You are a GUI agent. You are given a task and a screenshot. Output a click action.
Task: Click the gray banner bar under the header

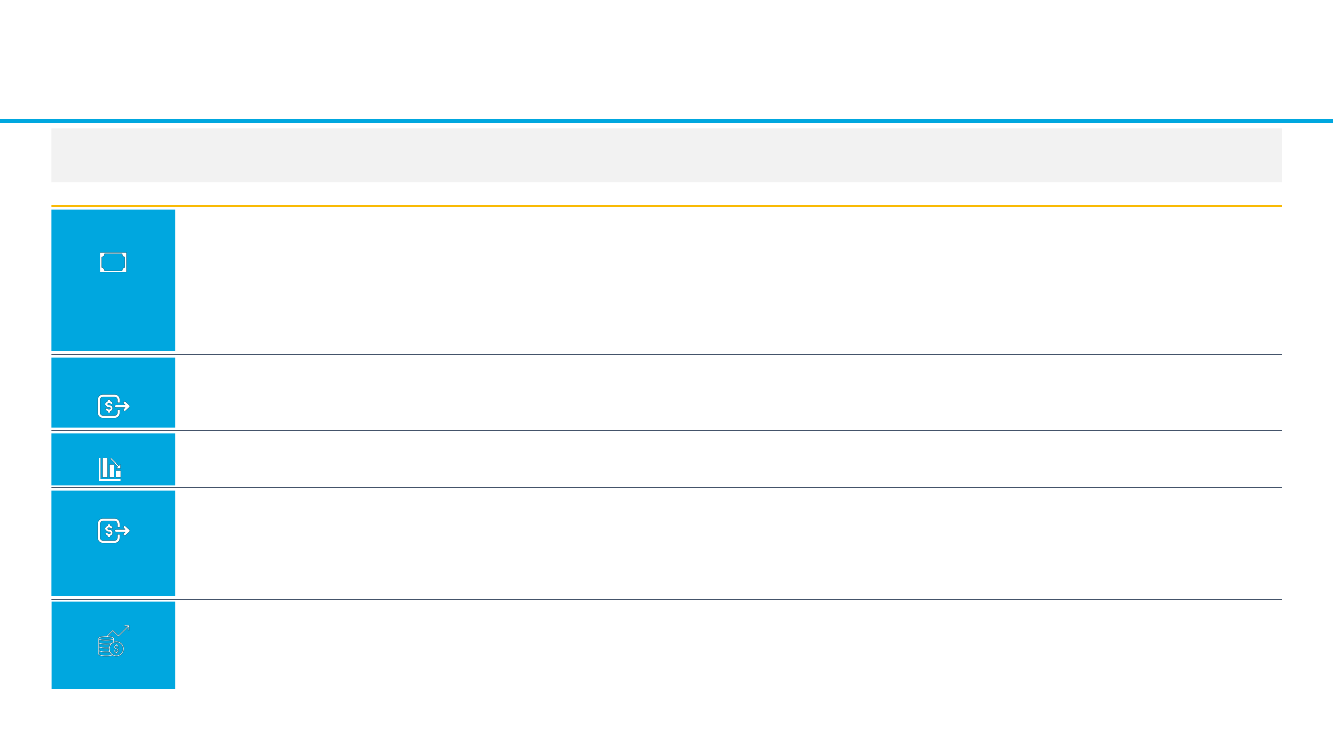[666, 155]
